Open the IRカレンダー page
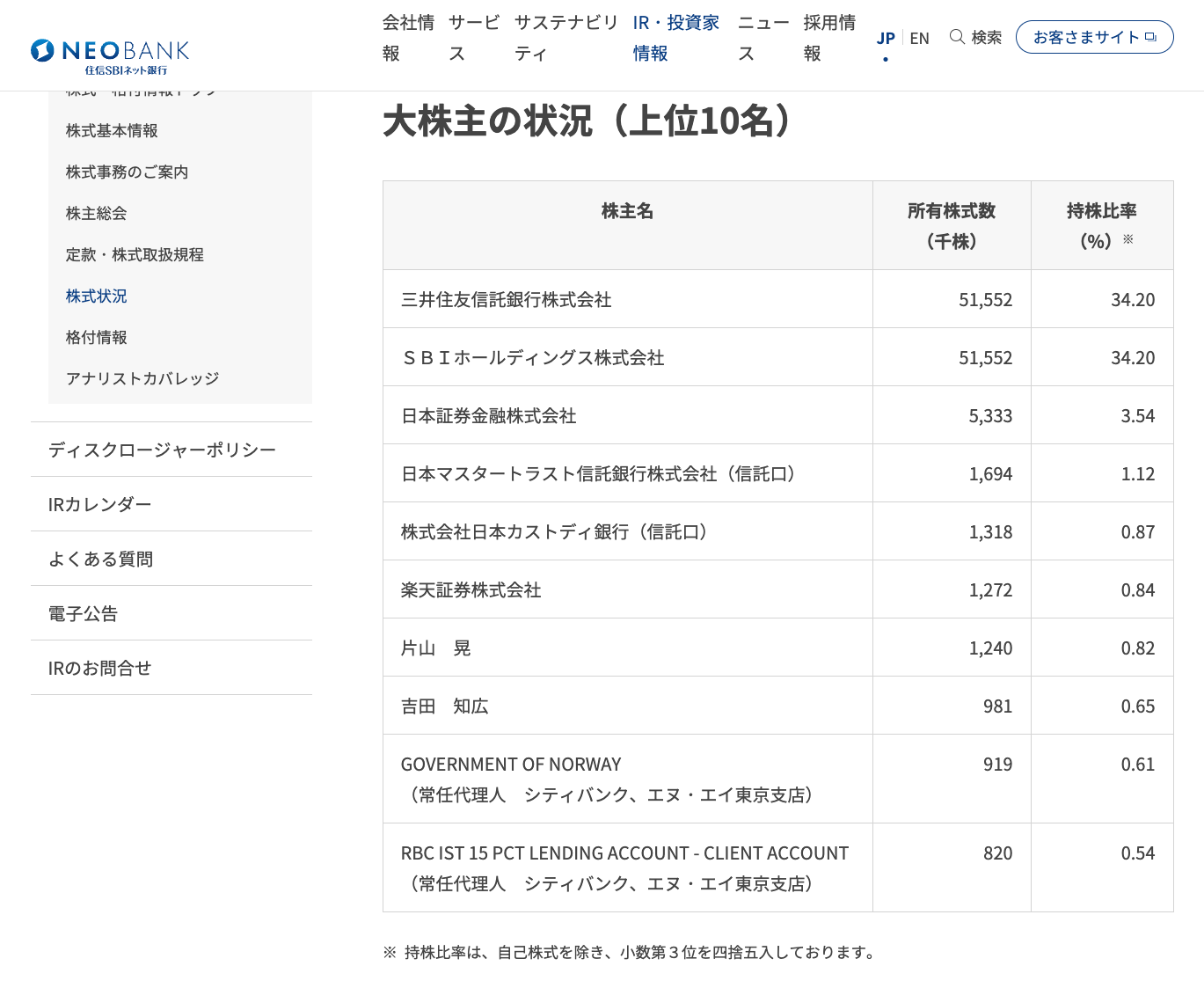The width and height of the screenshot is (1204, 988). [171, 504]
